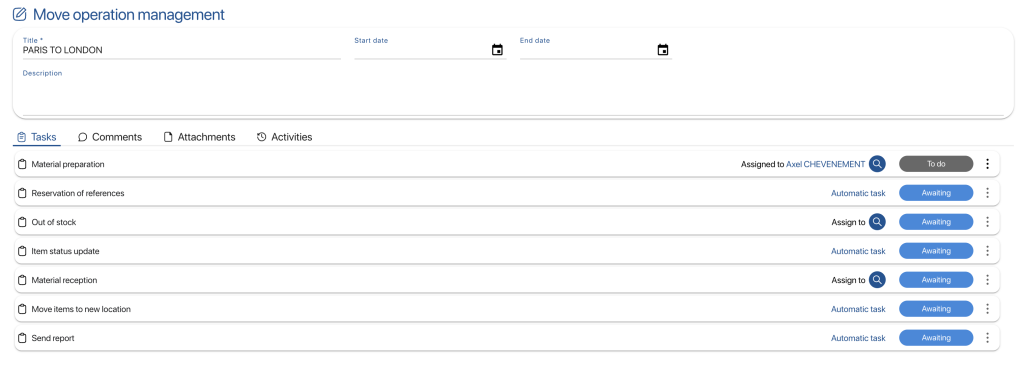Switch to the Activities tab
The height and width of the screenshot is (366, 1024).
coord(284,137)
